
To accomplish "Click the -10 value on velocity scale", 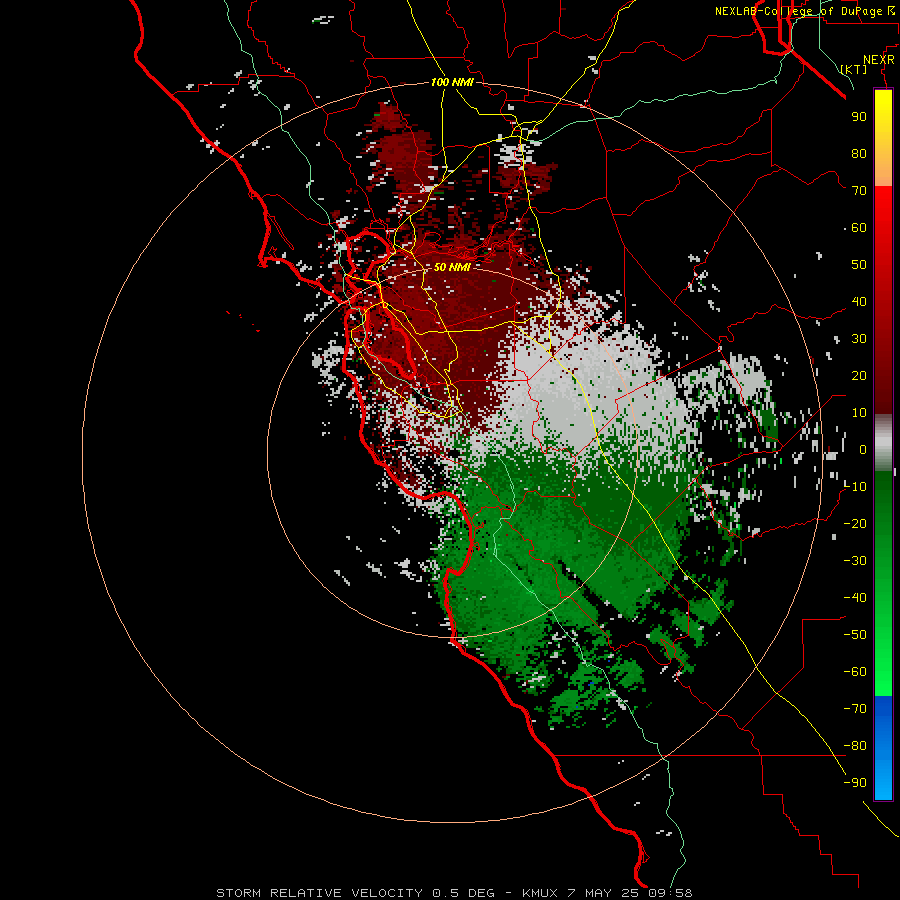I will click(855, 487).
